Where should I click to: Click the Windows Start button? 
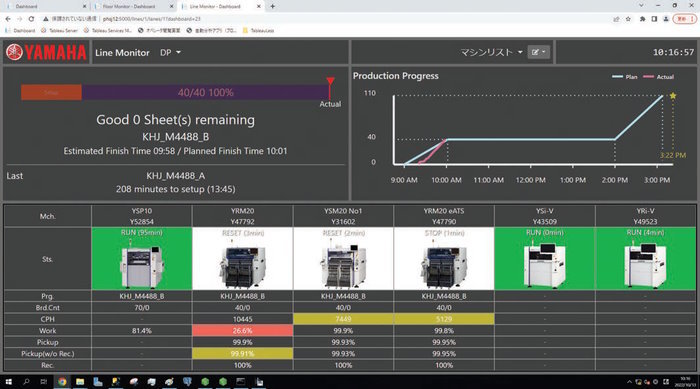tap(8, 382)
